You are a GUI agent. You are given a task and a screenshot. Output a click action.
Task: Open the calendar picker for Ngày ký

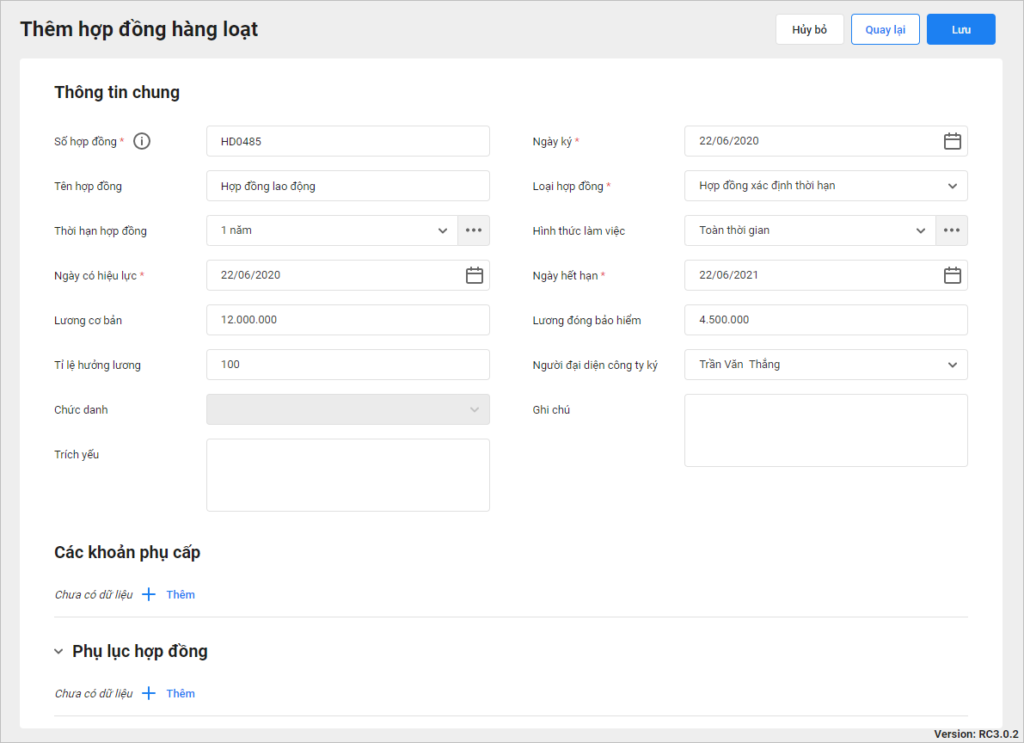[952, 141]
